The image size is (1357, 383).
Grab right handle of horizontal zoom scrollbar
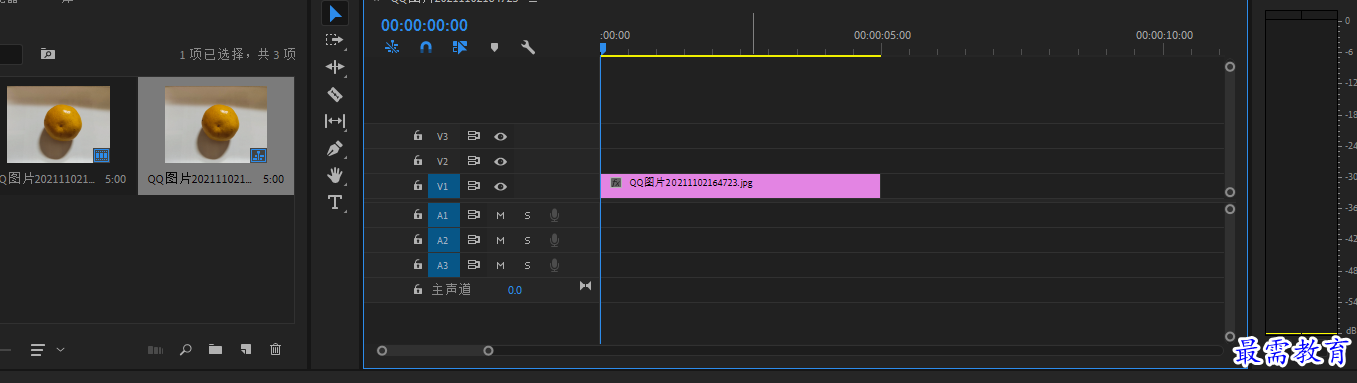pos(488,351)
